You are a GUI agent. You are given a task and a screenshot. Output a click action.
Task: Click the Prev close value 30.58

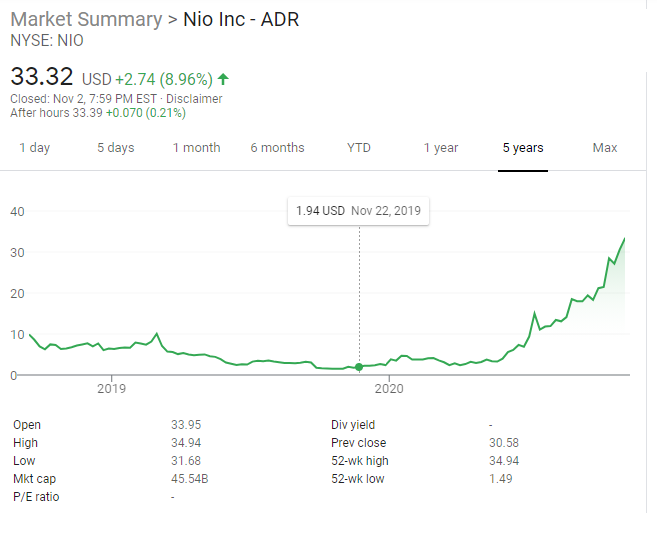[x=503, y=443]
